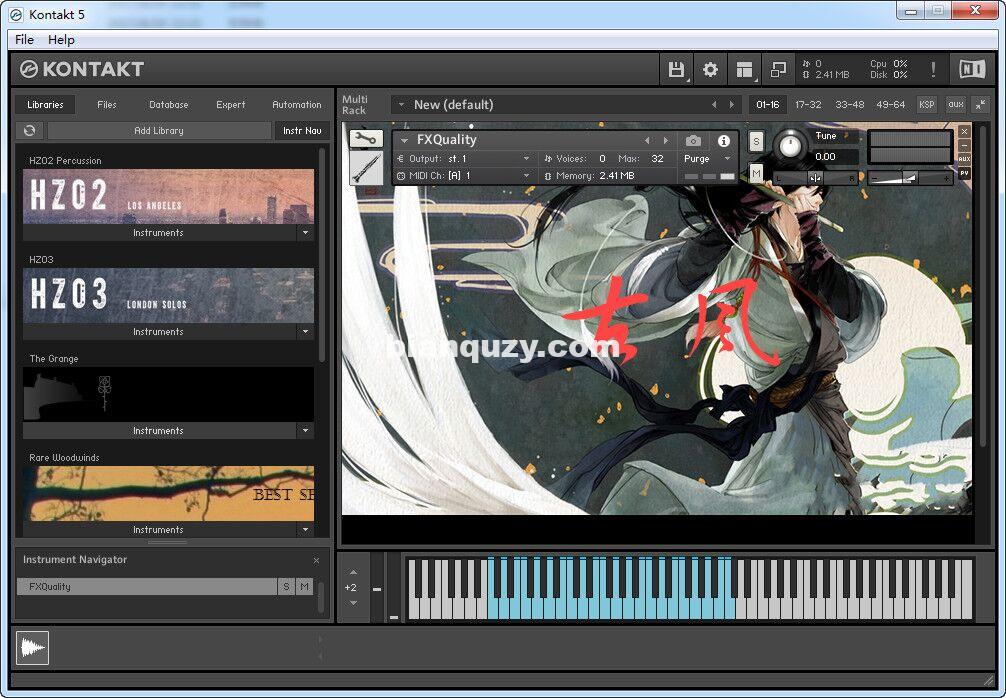Show the instrument info icon

click(724, 140)
